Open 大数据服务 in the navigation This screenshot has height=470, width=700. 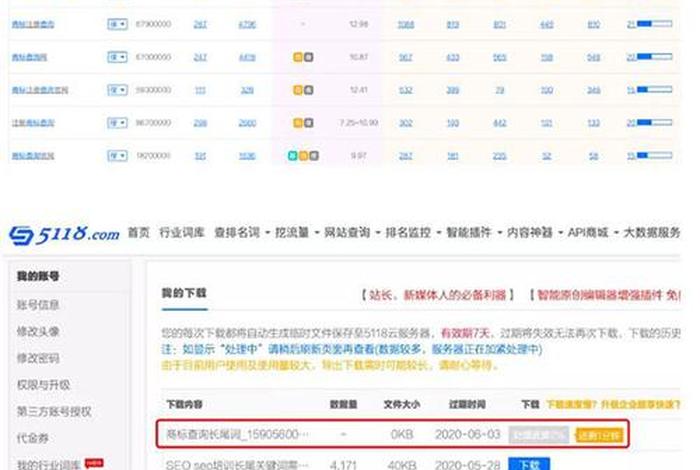tap(651, 233)
